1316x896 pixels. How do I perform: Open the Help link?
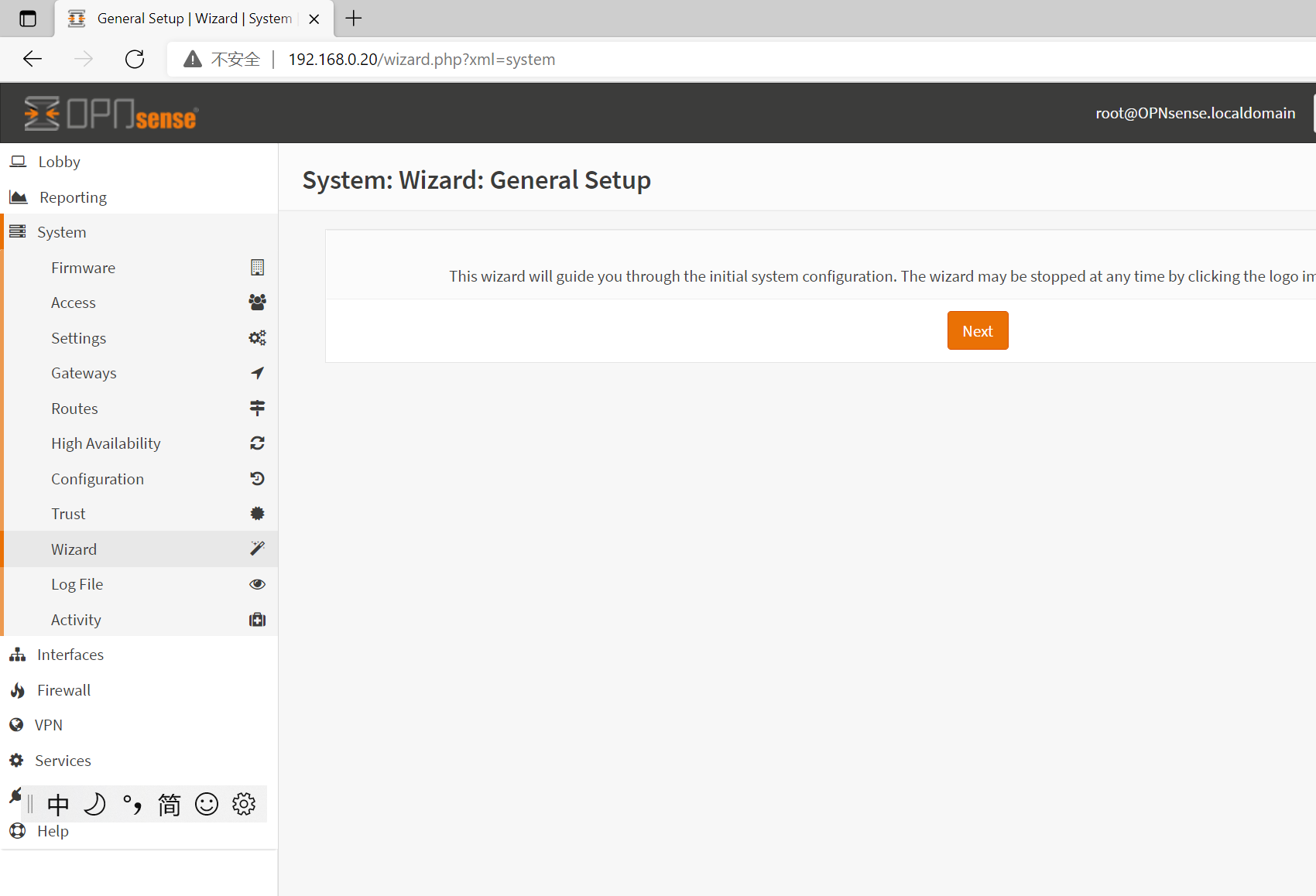coord(53,830)
